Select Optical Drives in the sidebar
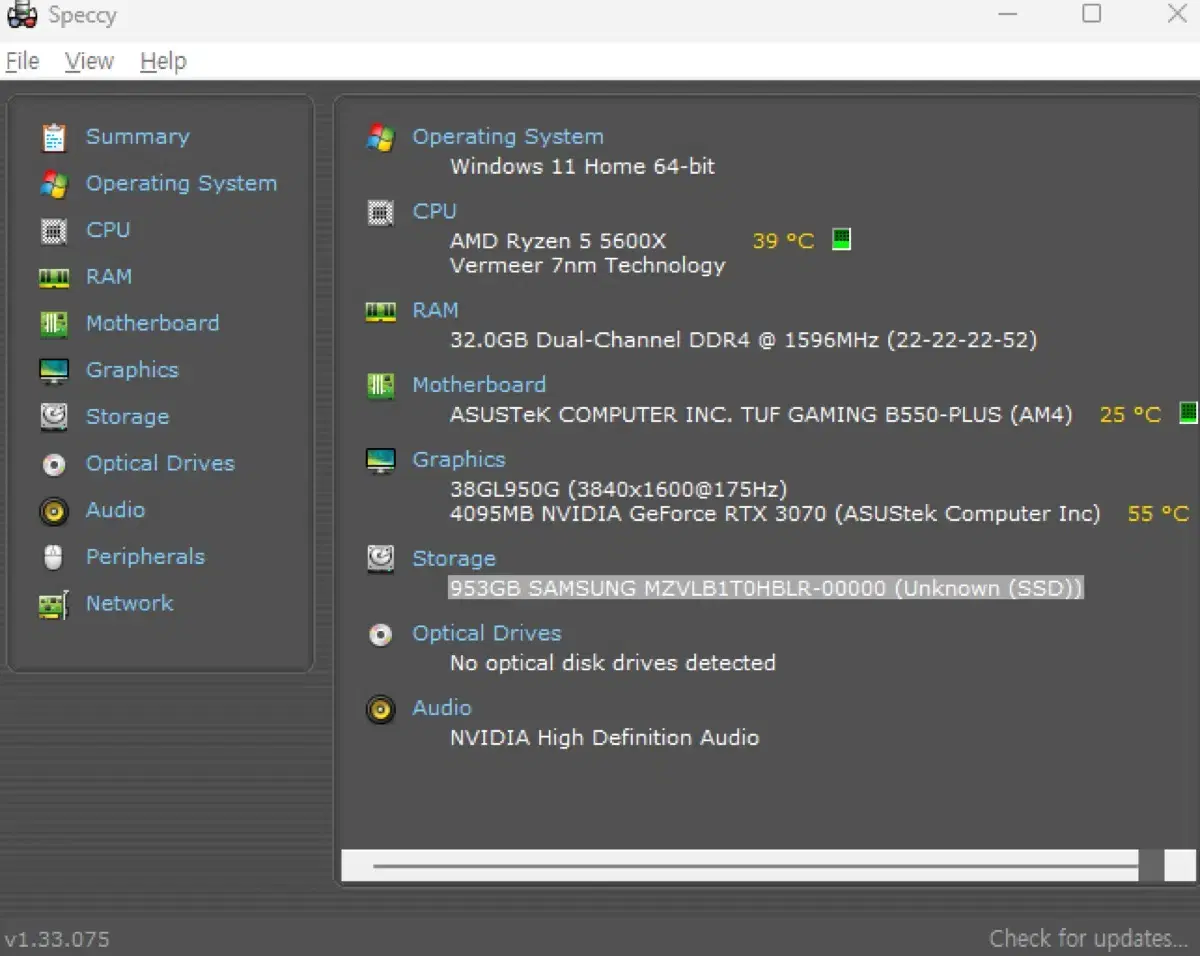The height and width of the screenshot is (956, 1200). click(x=160, y=464)
